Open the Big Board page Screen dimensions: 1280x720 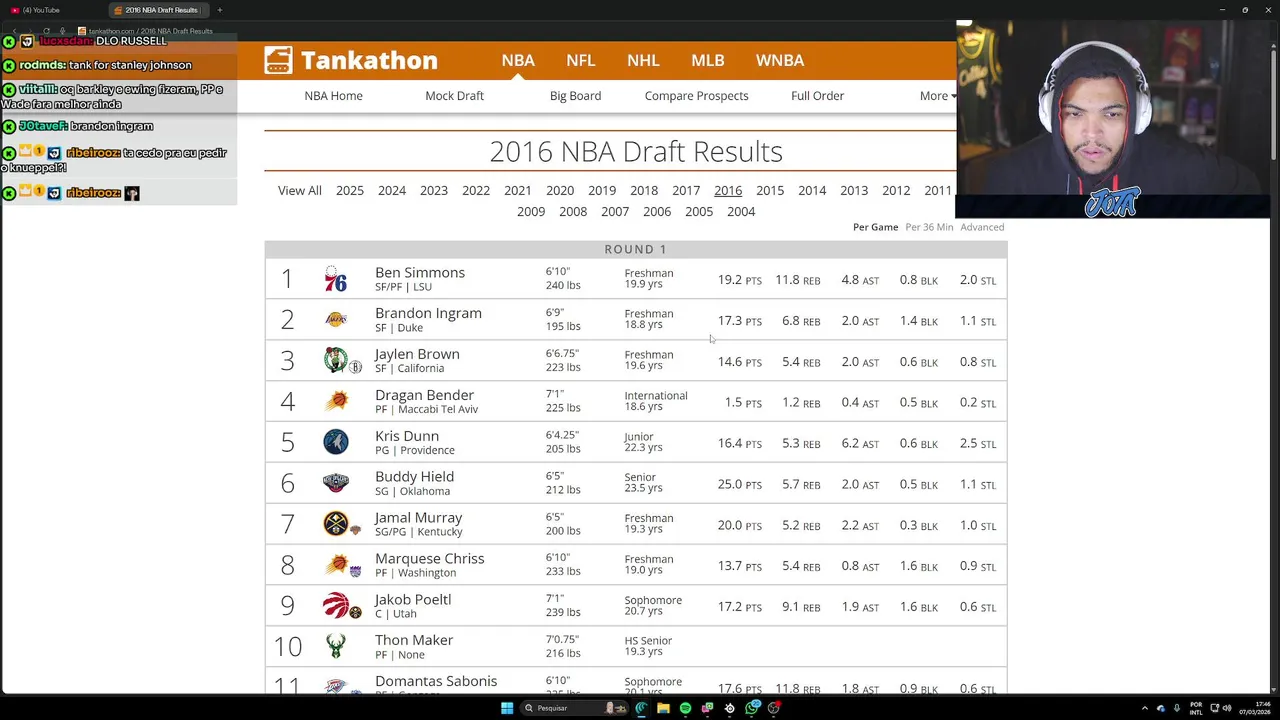tap(575, 96)
